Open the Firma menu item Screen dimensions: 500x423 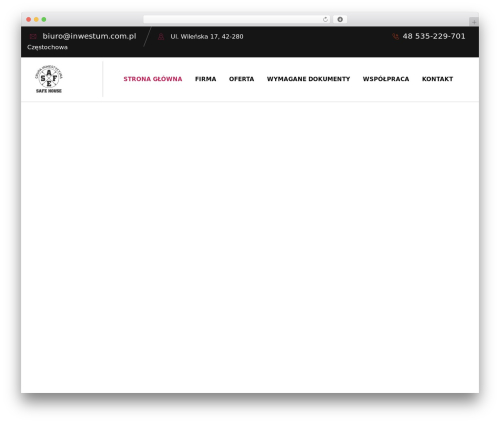point(206,79)
